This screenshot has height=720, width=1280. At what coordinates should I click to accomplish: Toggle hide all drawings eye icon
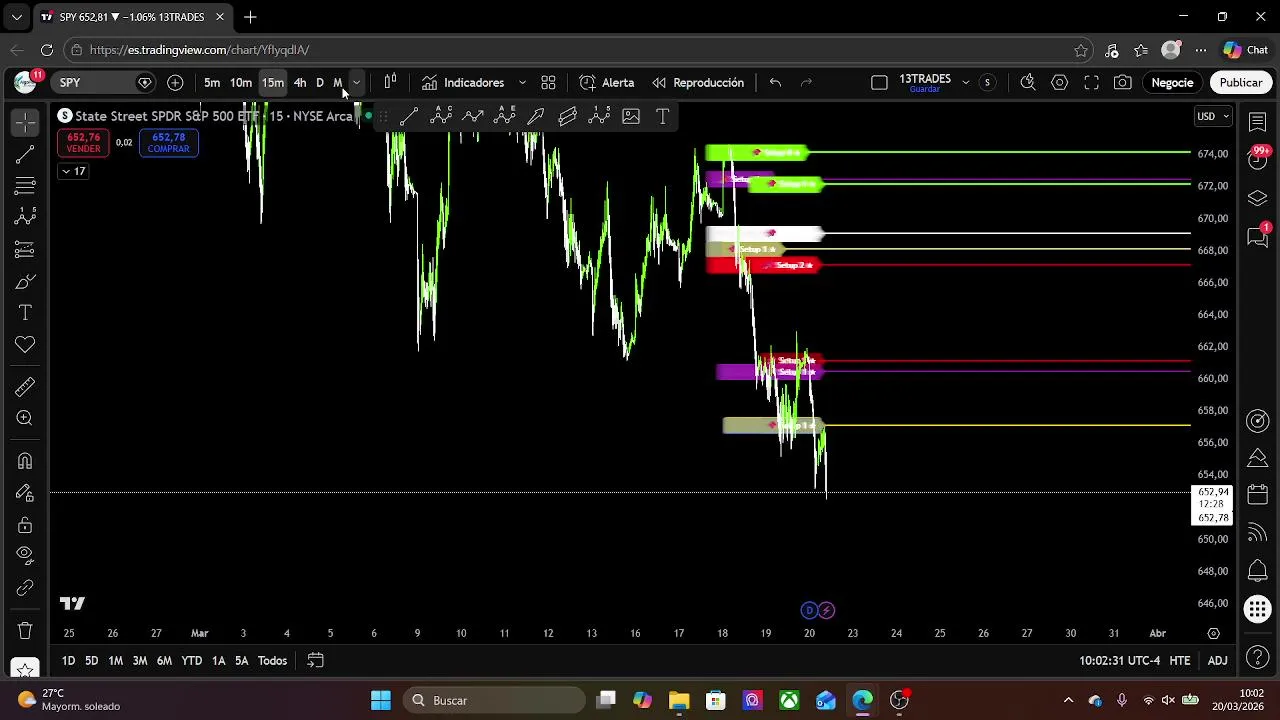pyautogui.click(x=25, y=555)
